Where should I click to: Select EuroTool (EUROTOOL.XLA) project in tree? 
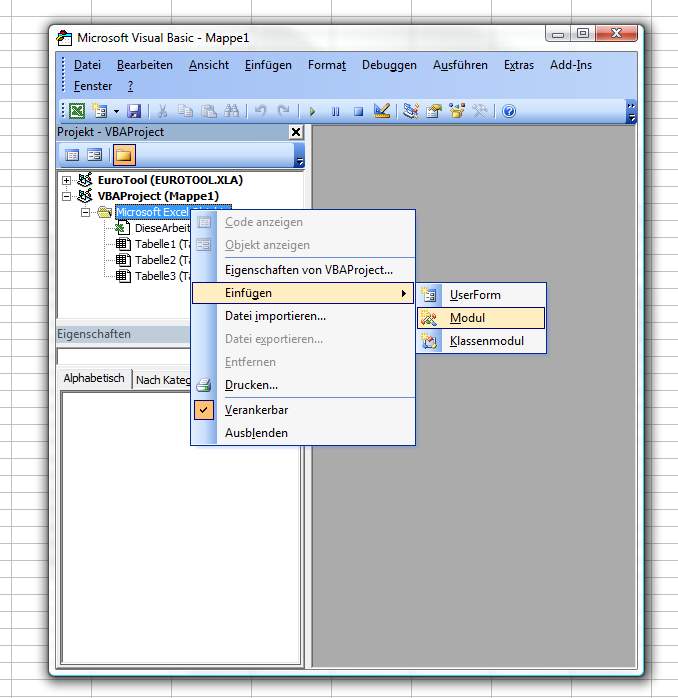[170, 180]
